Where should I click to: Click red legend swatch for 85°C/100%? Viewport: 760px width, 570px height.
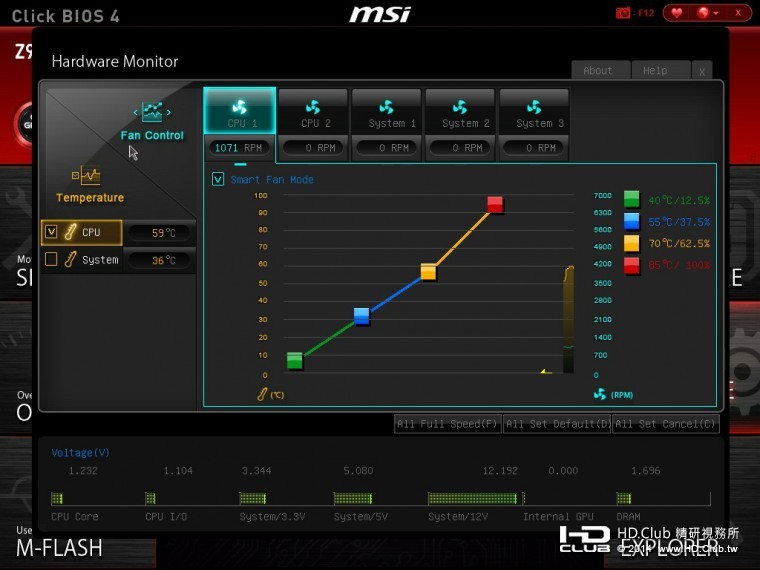click(x=632, y=266)
